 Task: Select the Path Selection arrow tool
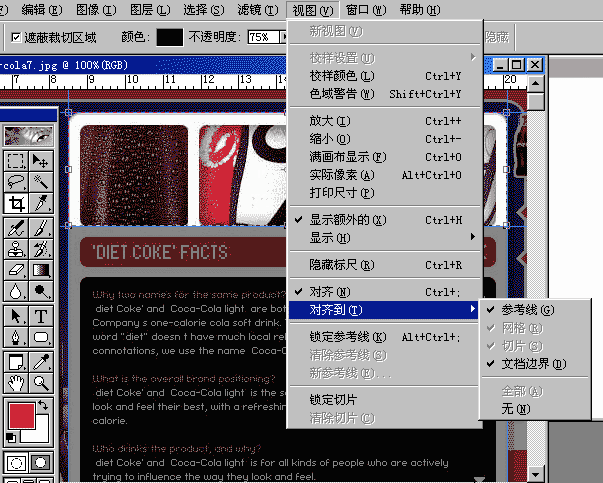click(x=16, y=316)
